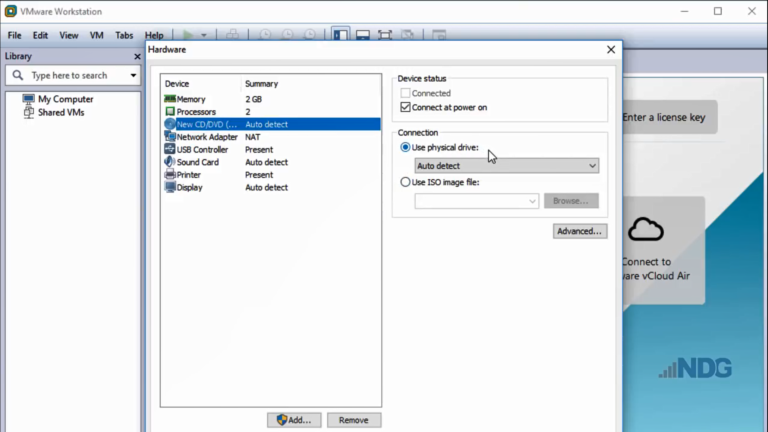768x432 pixels.
Task: Toggle the thumbnail bar toolbar icon
Action: (363, 35)
